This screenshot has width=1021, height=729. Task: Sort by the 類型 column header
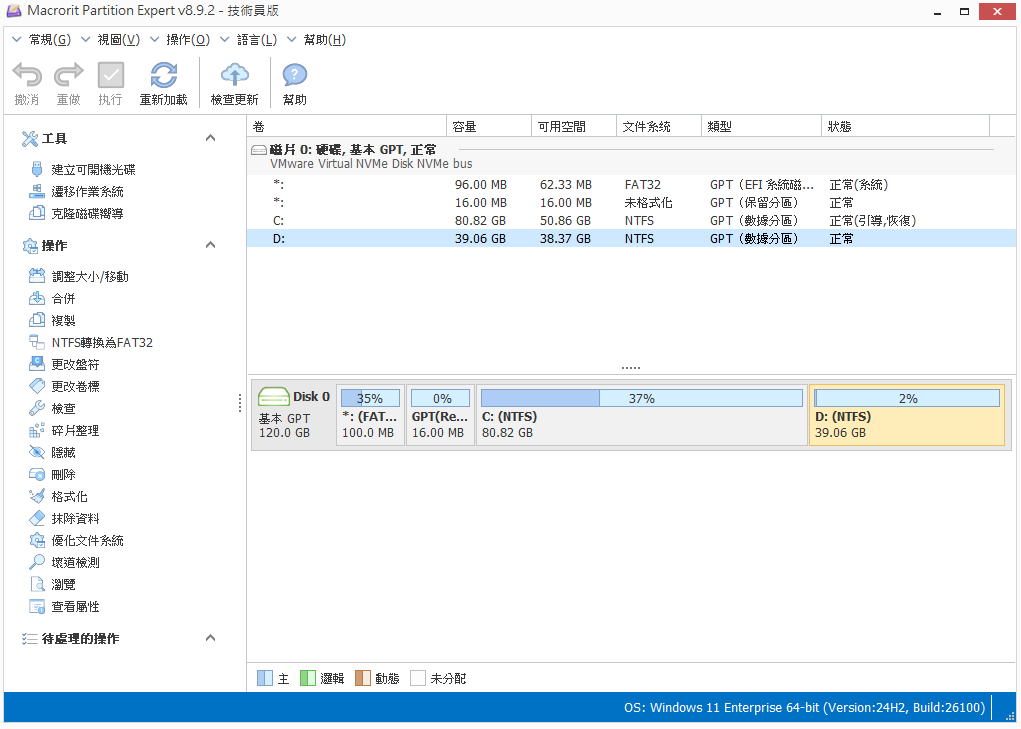[761, 126]
